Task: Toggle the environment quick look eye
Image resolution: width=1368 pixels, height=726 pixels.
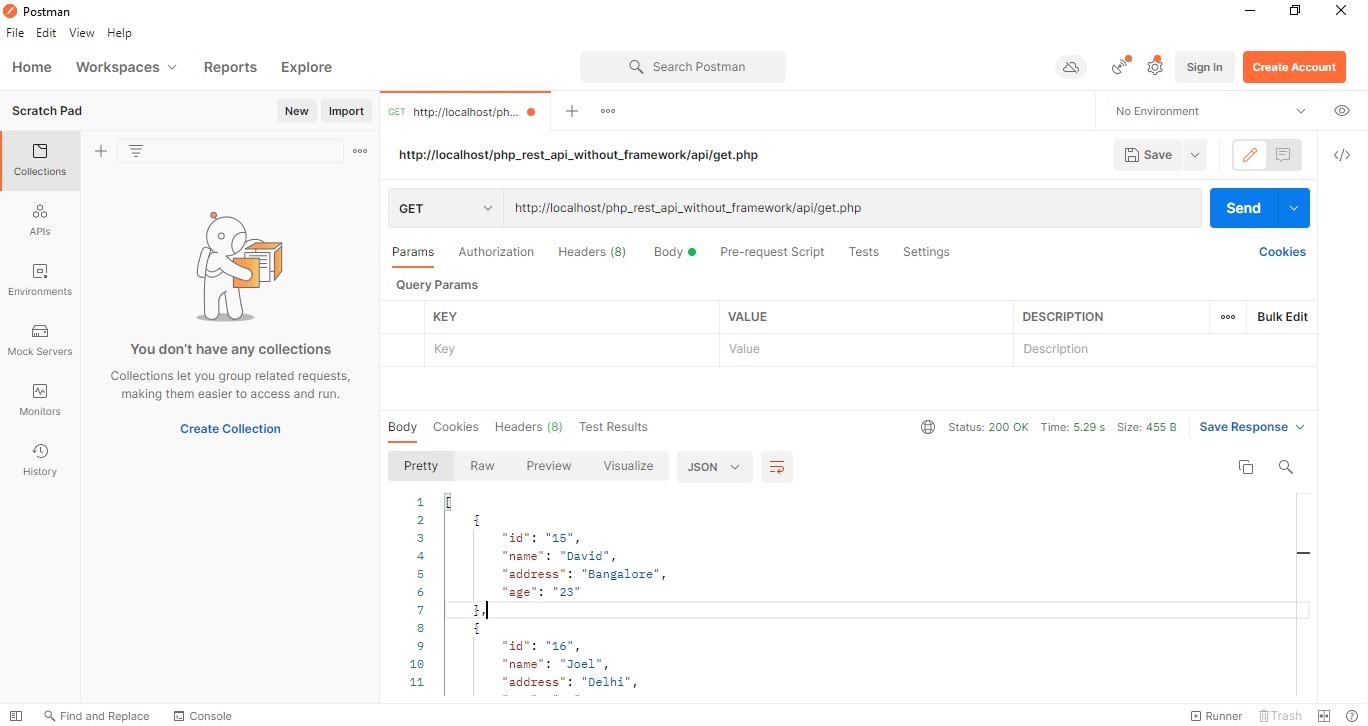Action: coord(1342,111)
